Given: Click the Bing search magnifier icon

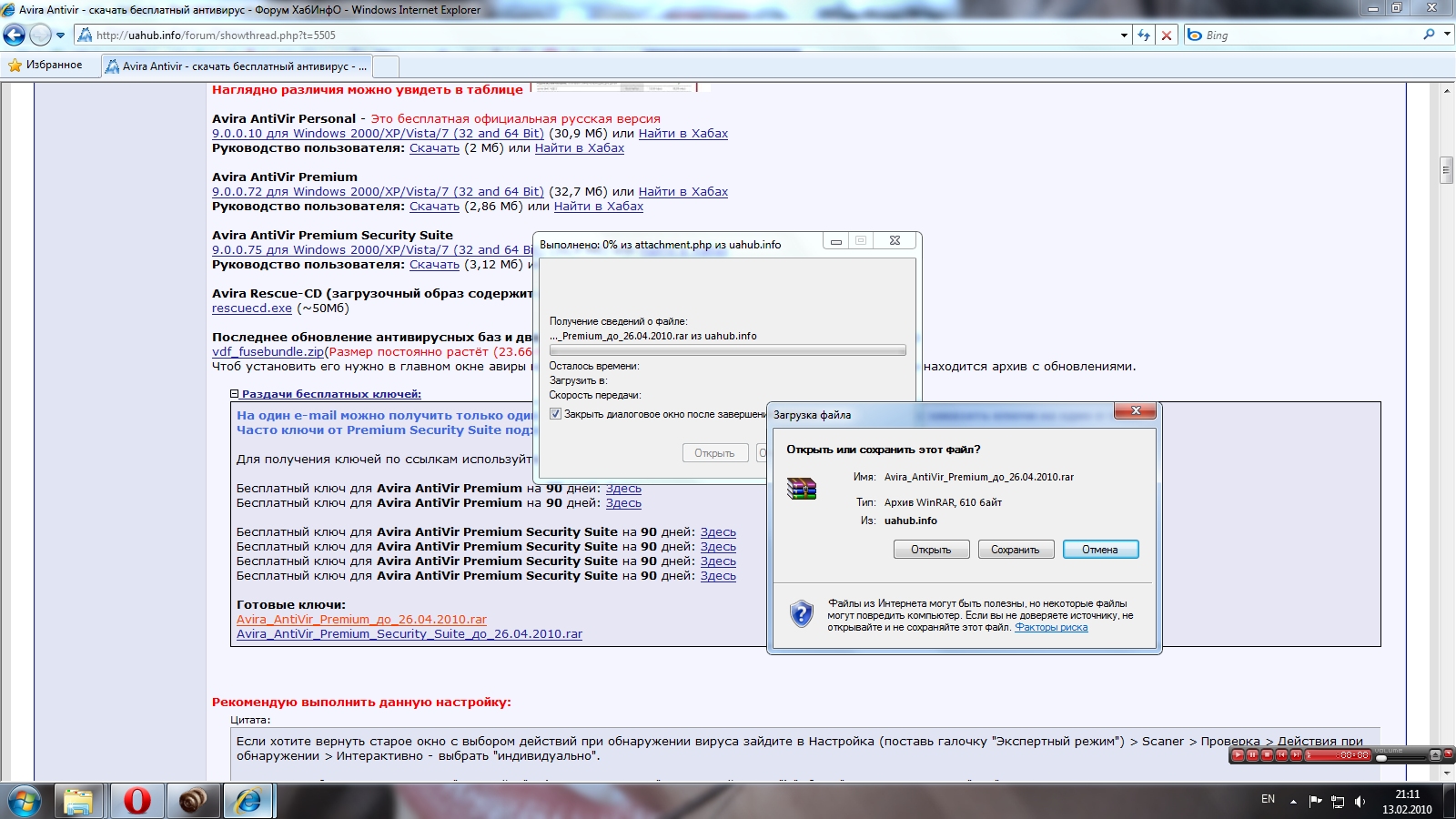Looking at the screenshot, I should click(1429, 35).
